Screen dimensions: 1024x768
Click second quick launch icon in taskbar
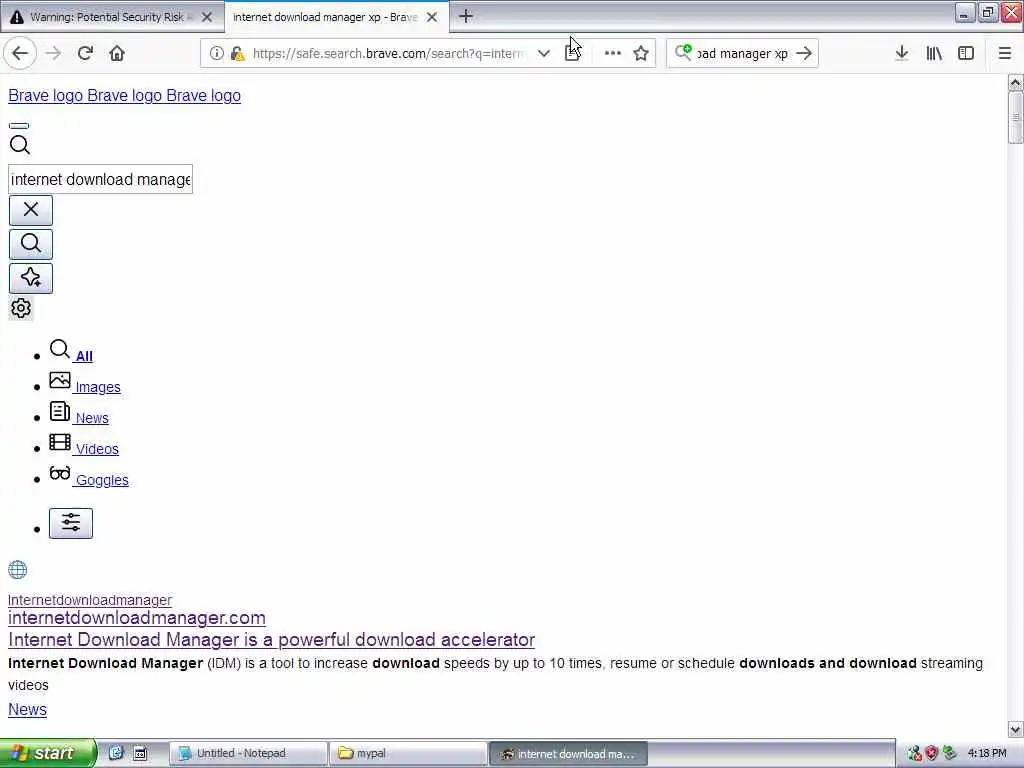(x=140, y=753)
